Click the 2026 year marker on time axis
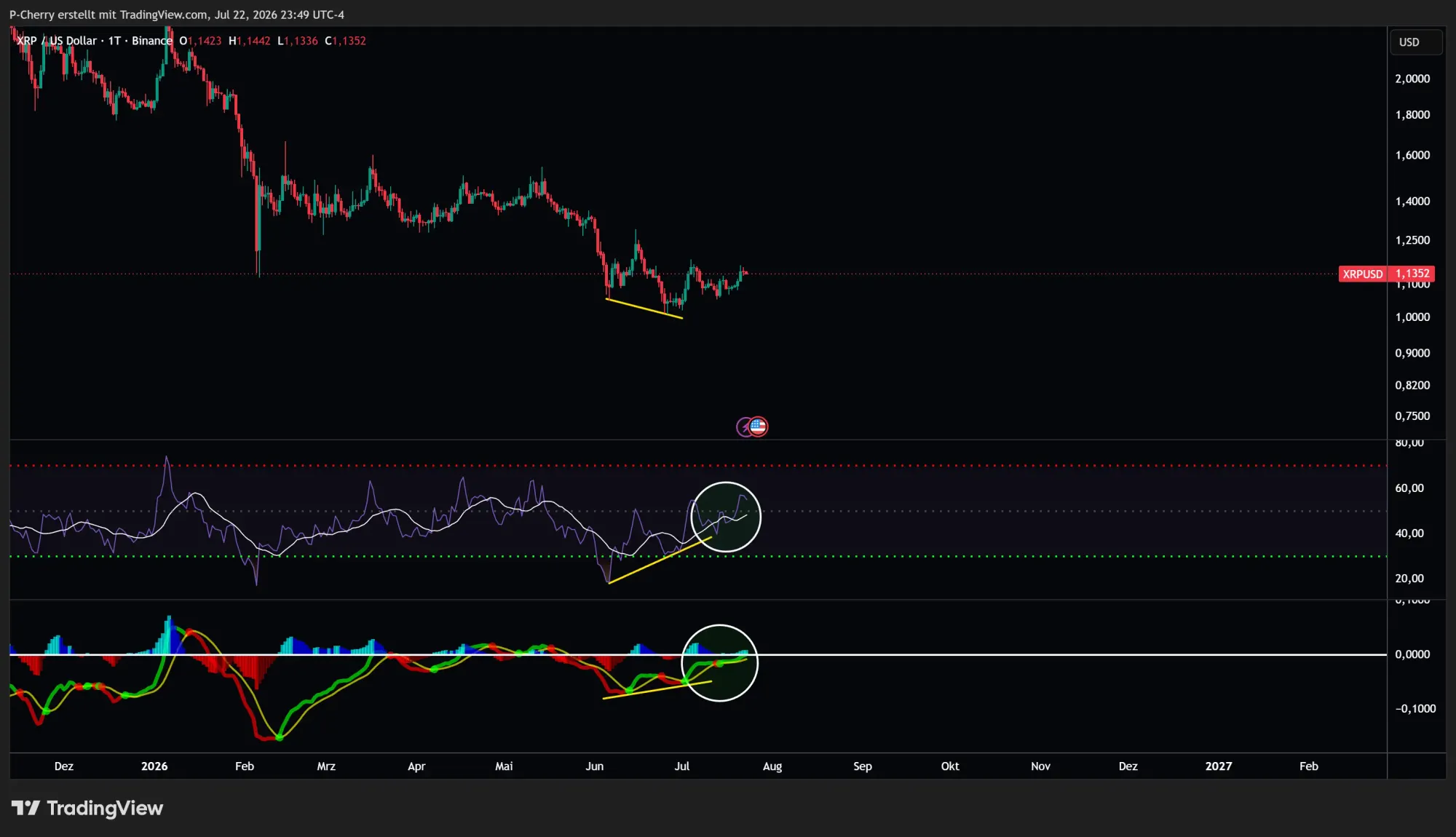 coord(154,766)
